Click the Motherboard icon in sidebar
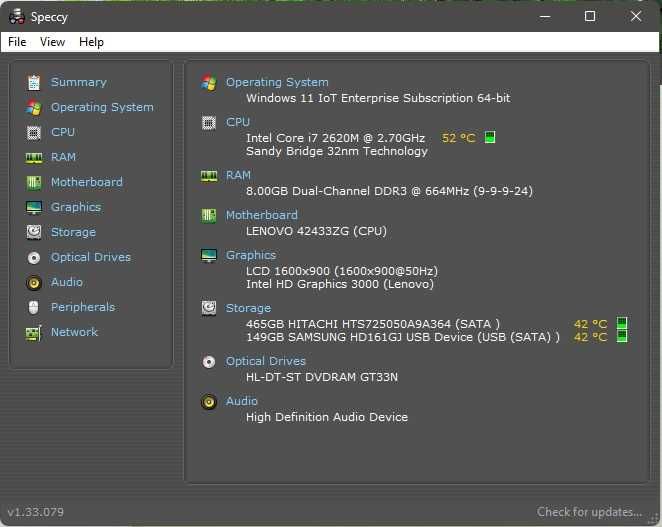This screenshot has height=527, width=662. point(34,182)
